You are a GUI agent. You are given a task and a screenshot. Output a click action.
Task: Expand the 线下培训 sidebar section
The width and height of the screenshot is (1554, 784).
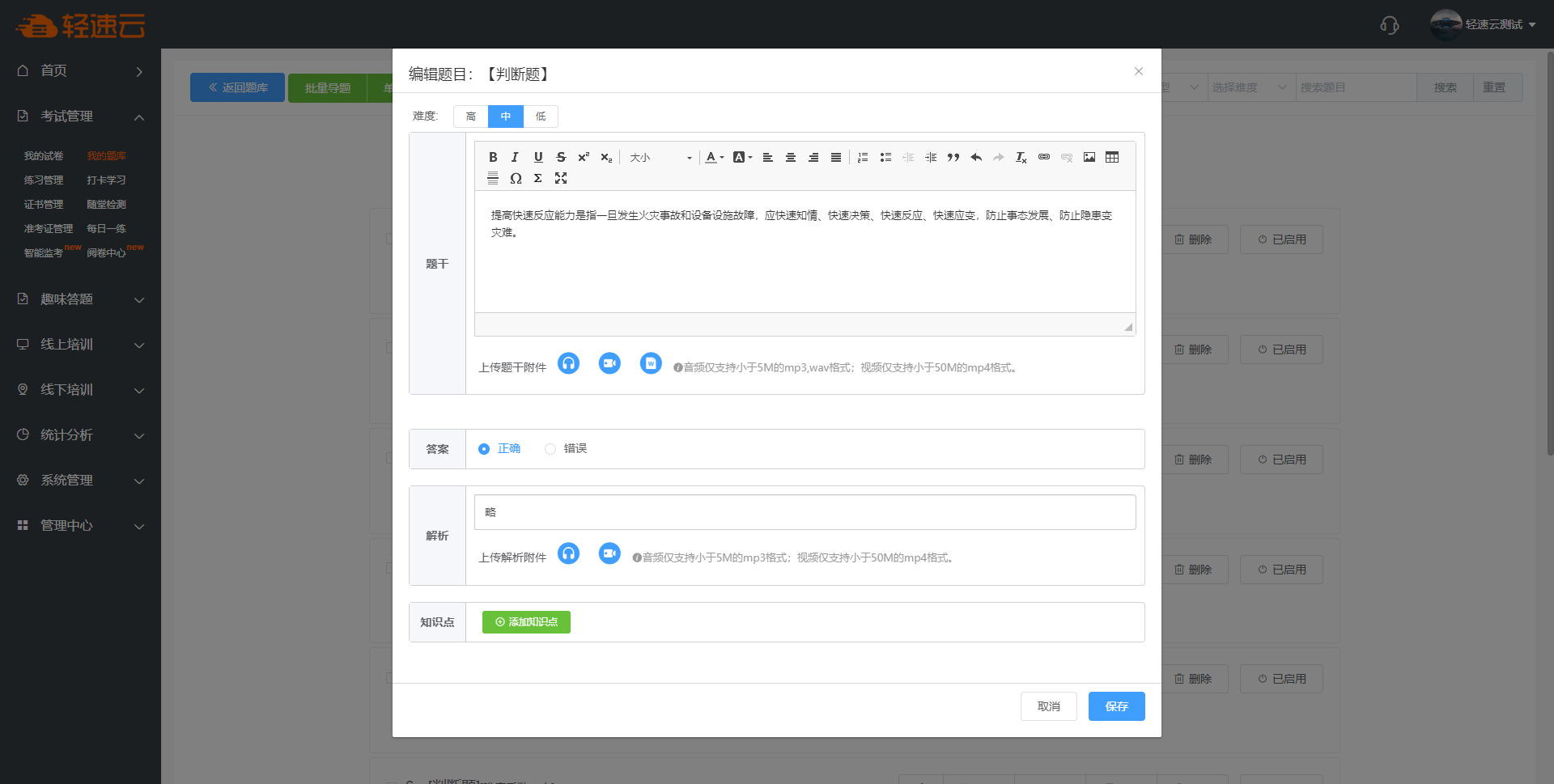point(80,390)
